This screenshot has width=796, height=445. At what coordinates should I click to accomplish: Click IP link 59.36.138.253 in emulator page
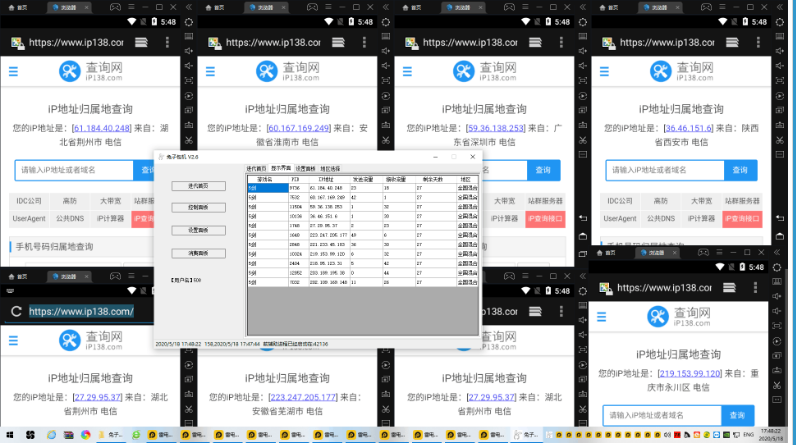click(496, 128)
